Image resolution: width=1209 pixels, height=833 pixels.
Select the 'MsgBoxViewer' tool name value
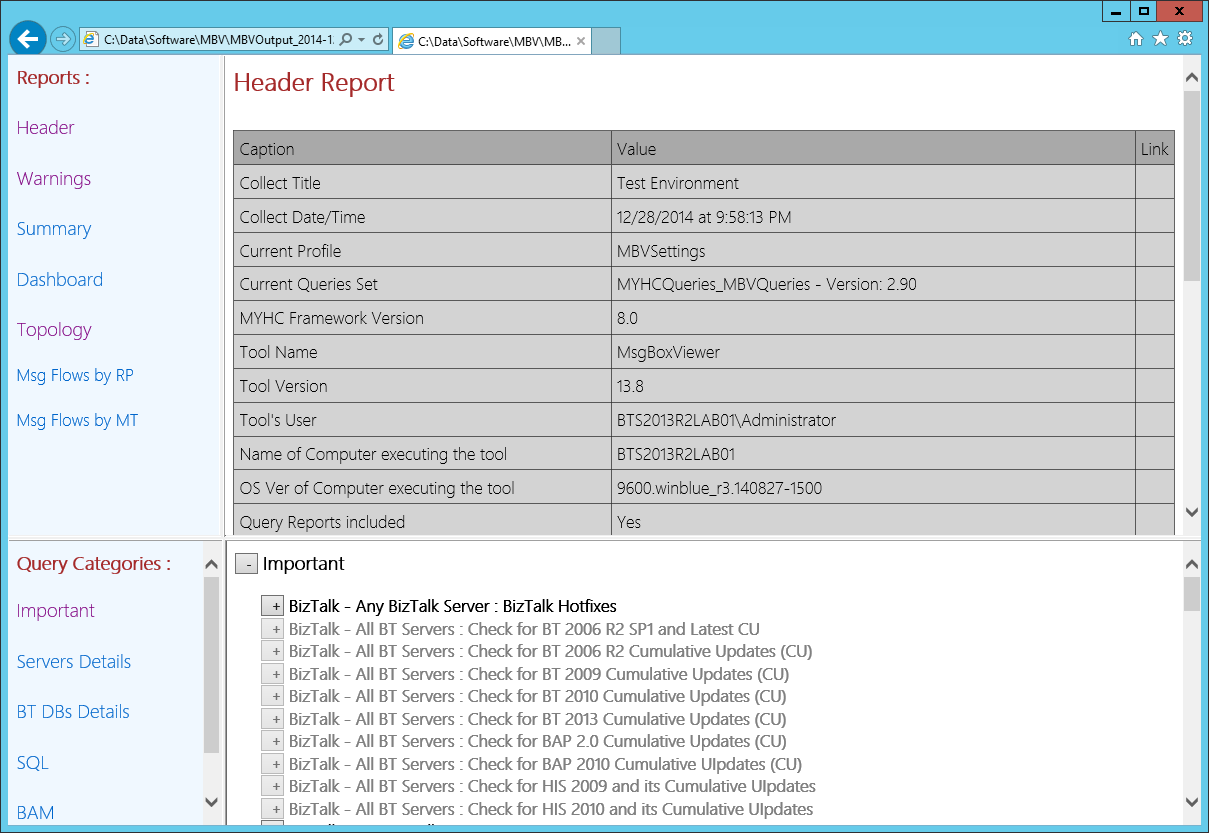coord(873,352)
